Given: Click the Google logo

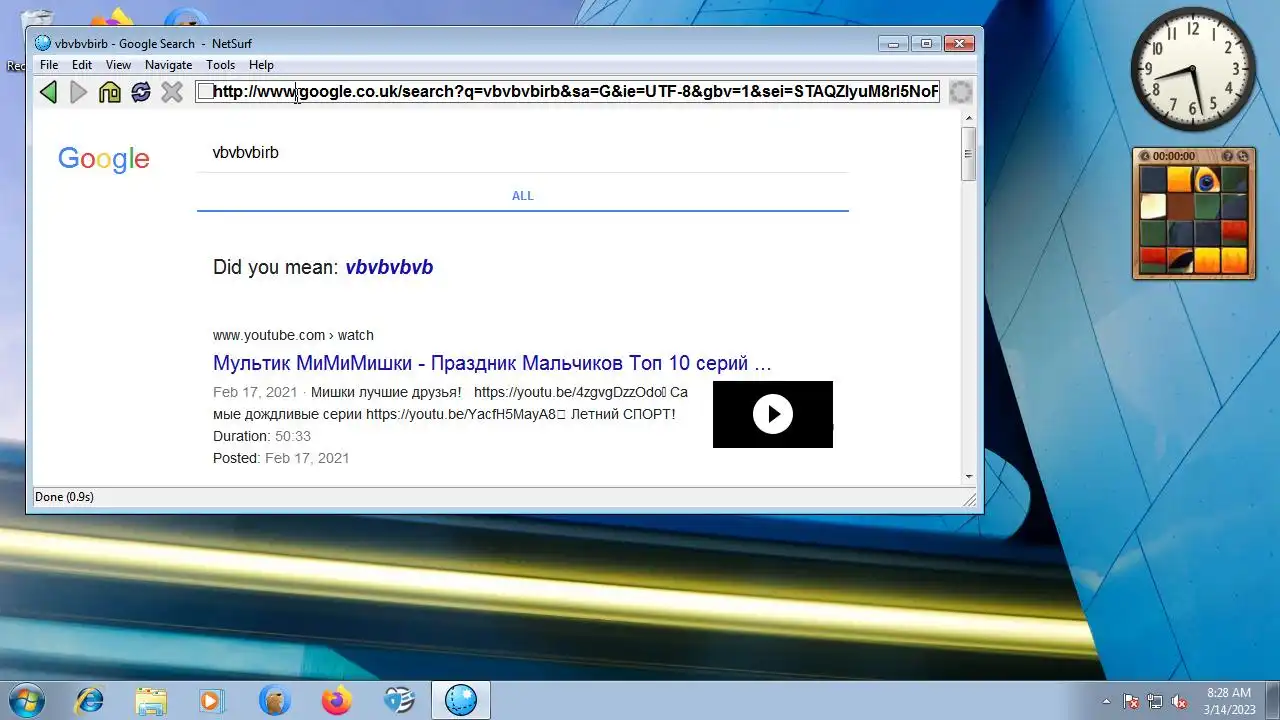Looking at the screenshot, I should click(x=104, y=159).
